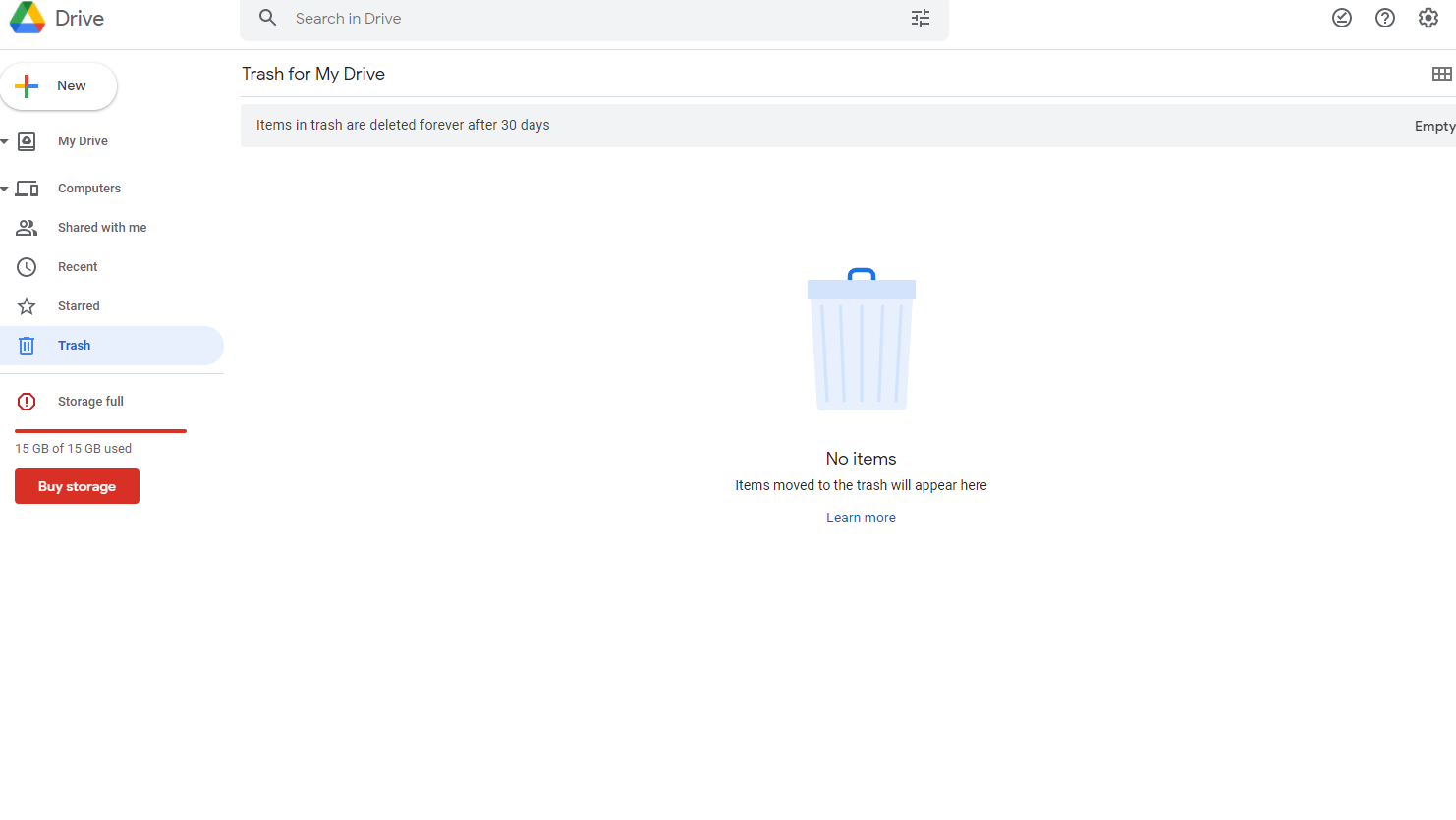Open the search filter options icon

pyautogui.click(x=921, y=18)
